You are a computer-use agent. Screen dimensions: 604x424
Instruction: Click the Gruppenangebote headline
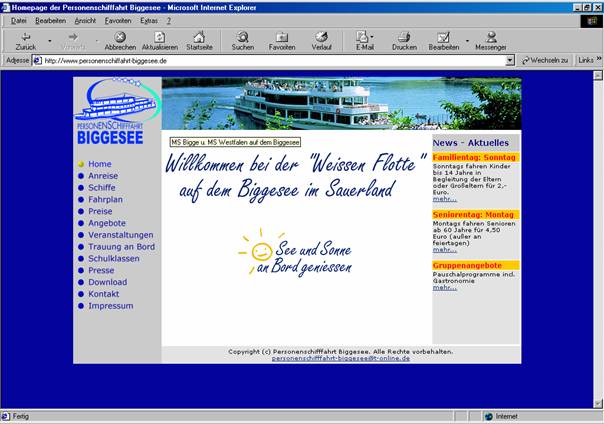tap(467, 265)
